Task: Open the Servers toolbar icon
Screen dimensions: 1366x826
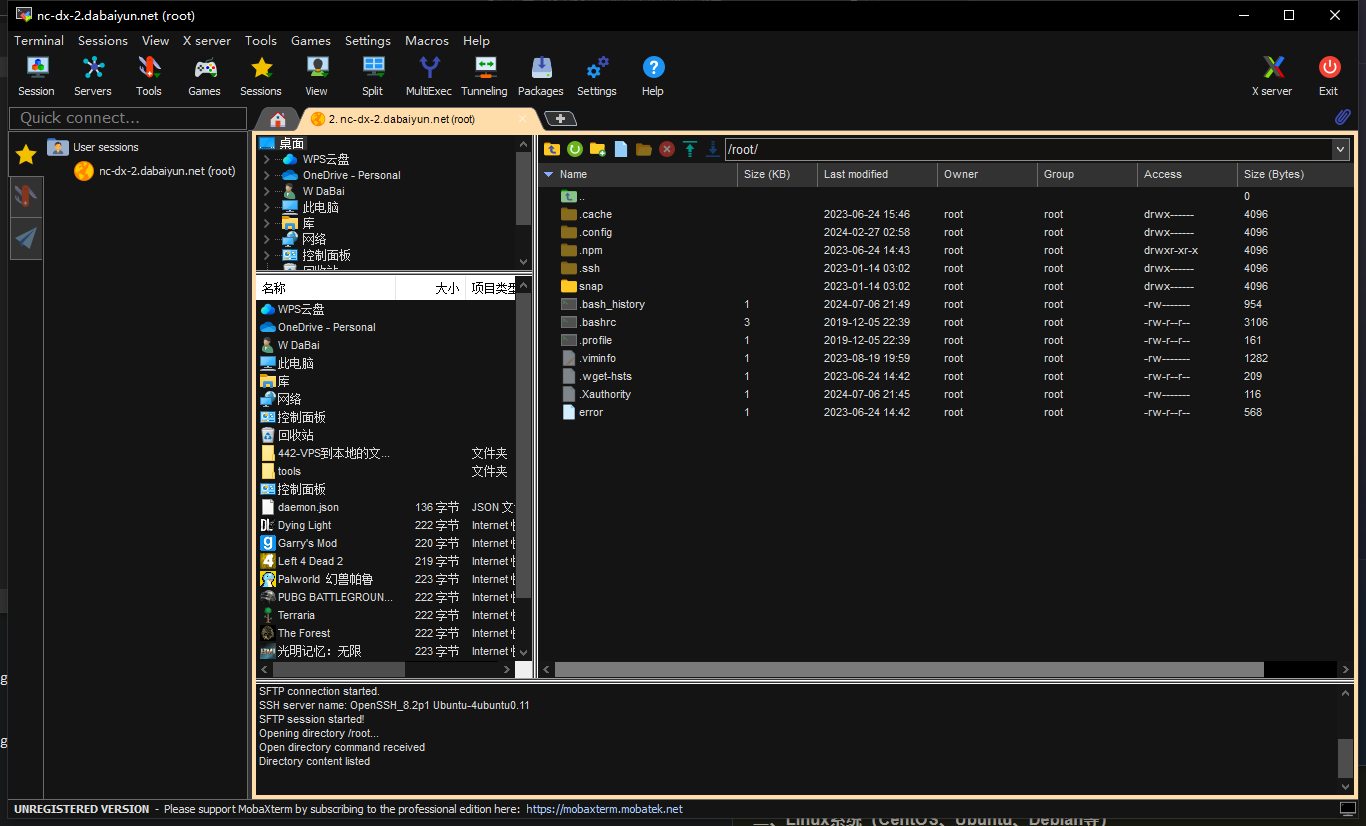Action: (x=93, y=76)
